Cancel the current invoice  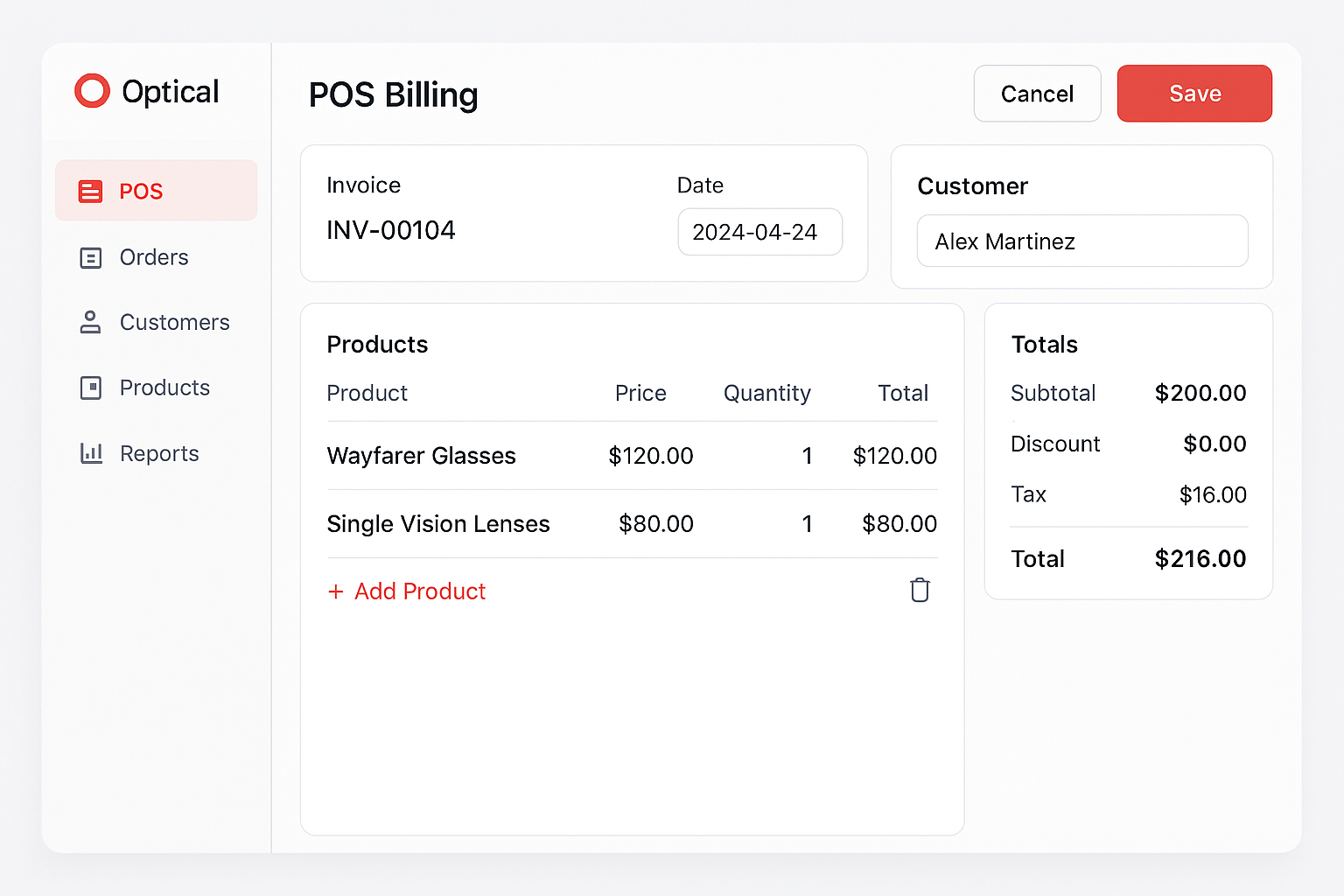[x=1037, y=94]
